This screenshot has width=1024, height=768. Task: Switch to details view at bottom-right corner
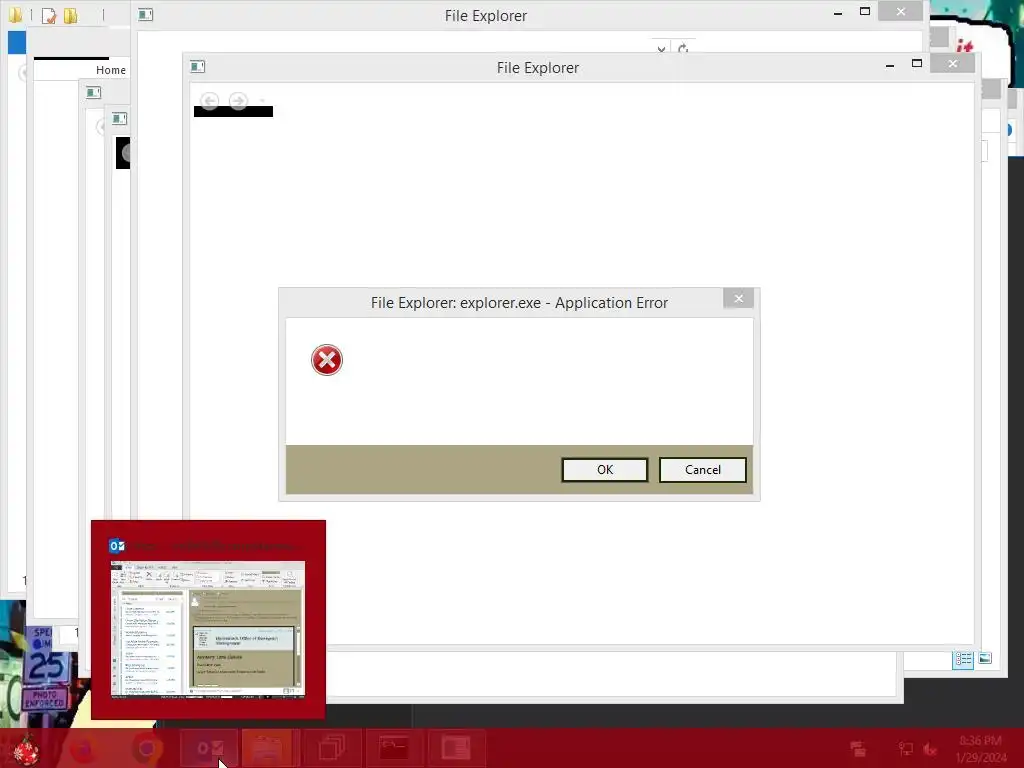coord(963,660)
